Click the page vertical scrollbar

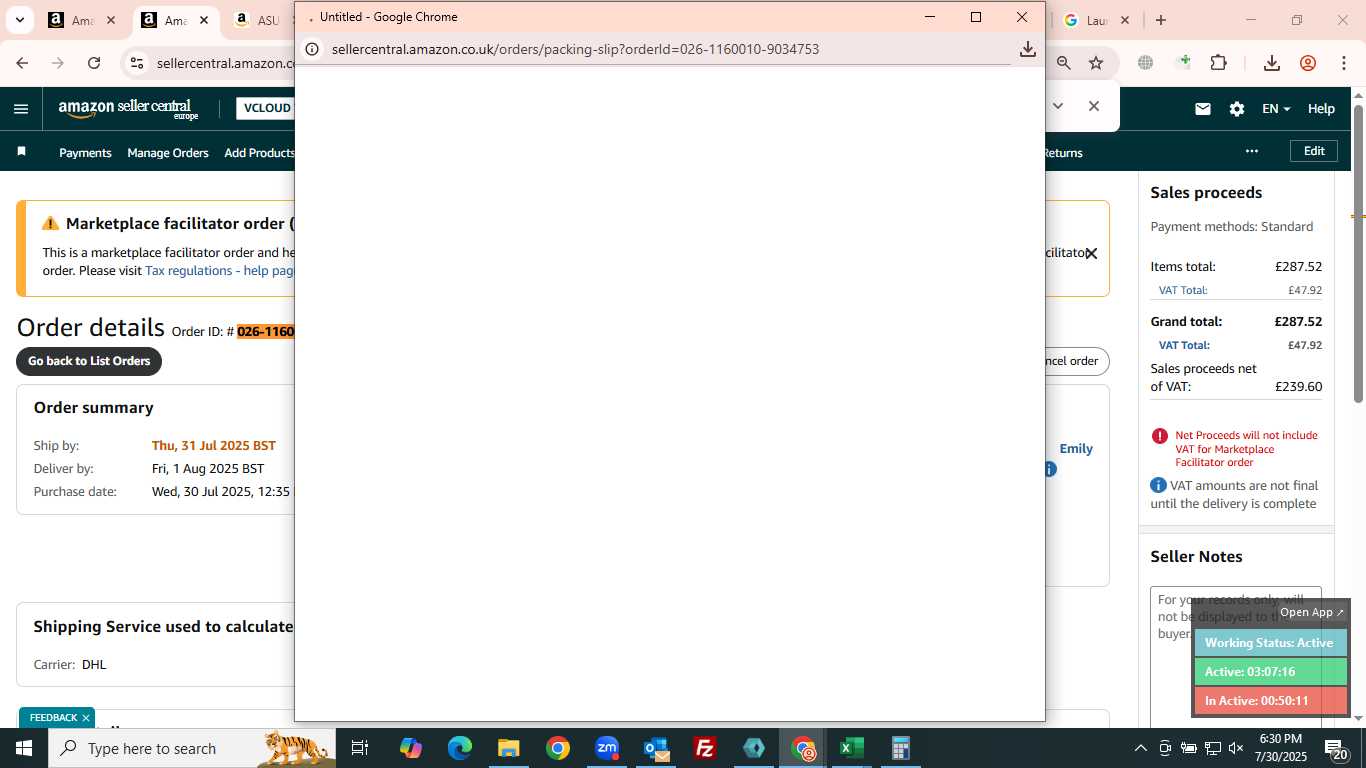coord(1358,254)
